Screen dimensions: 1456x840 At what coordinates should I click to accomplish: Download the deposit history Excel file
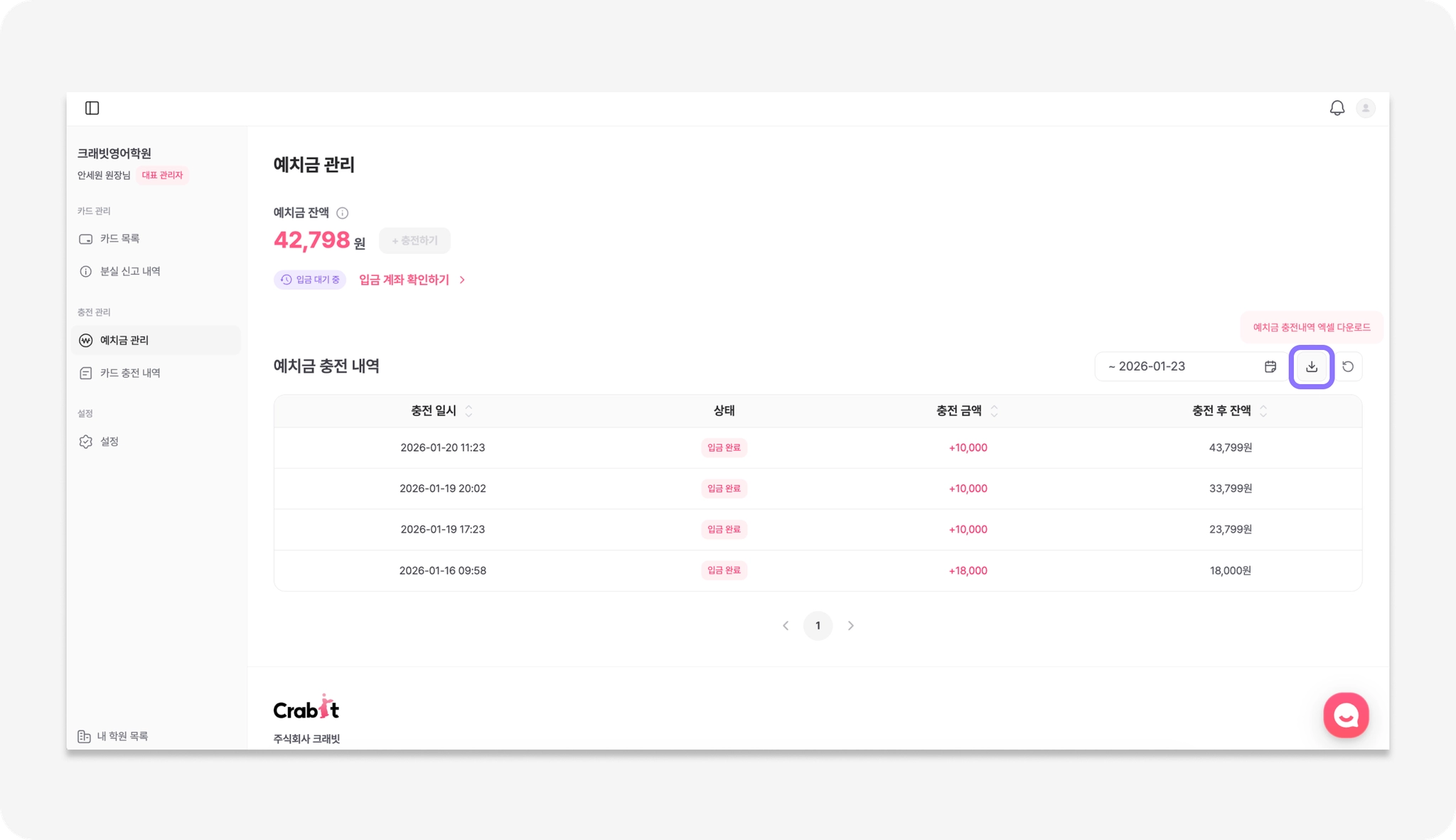click(1311, 367)
